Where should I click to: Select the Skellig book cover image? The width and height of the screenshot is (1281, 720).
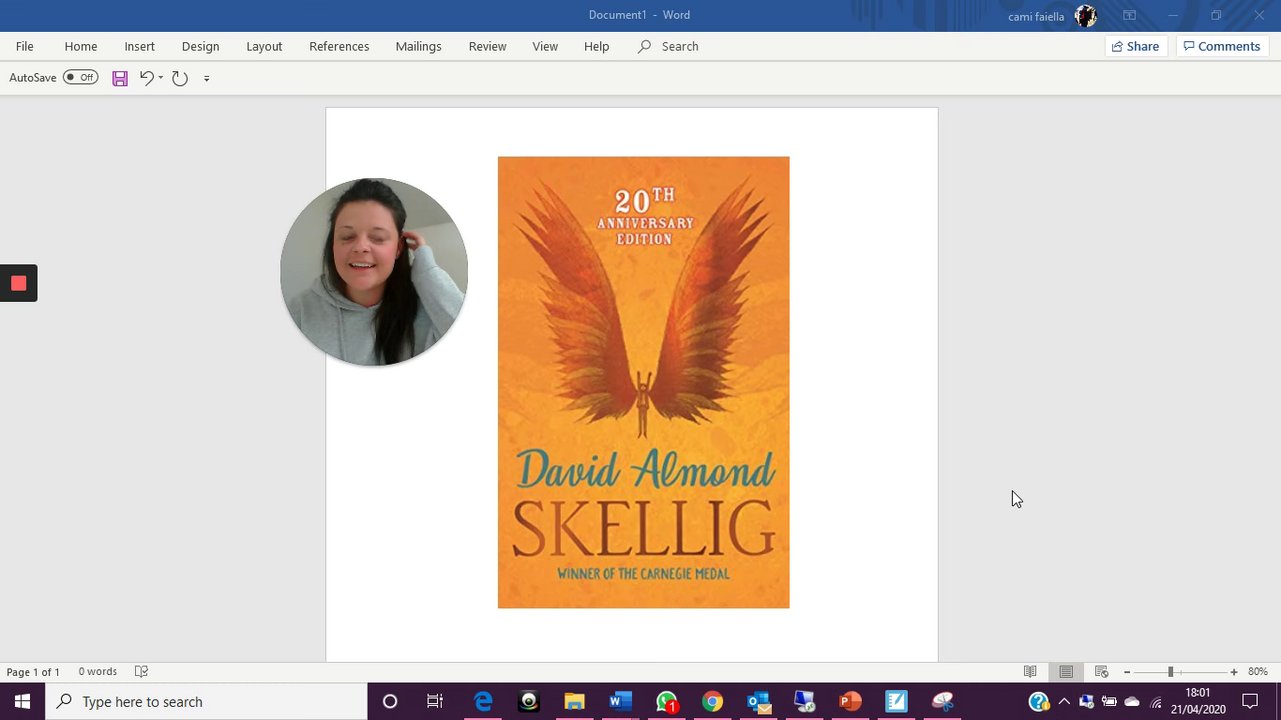643,382
